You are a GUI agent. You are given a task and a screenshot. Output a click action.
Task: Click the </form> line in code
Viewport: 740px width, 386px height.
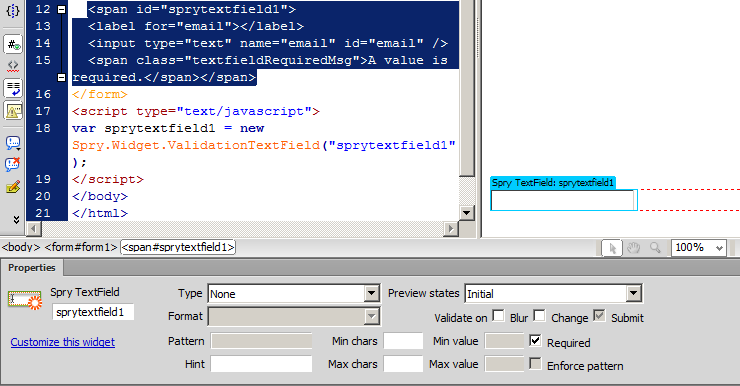pyautogui.click(x=100, y=94)
